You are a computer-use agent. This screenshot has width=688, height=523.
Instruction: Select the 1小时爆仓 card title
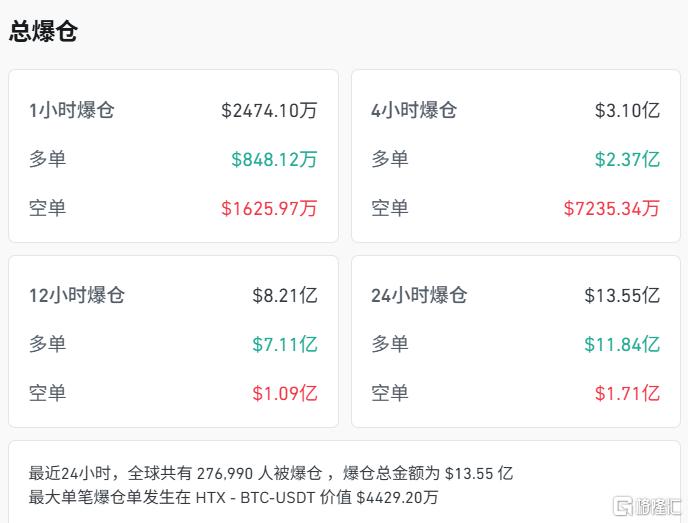[71, 109]
